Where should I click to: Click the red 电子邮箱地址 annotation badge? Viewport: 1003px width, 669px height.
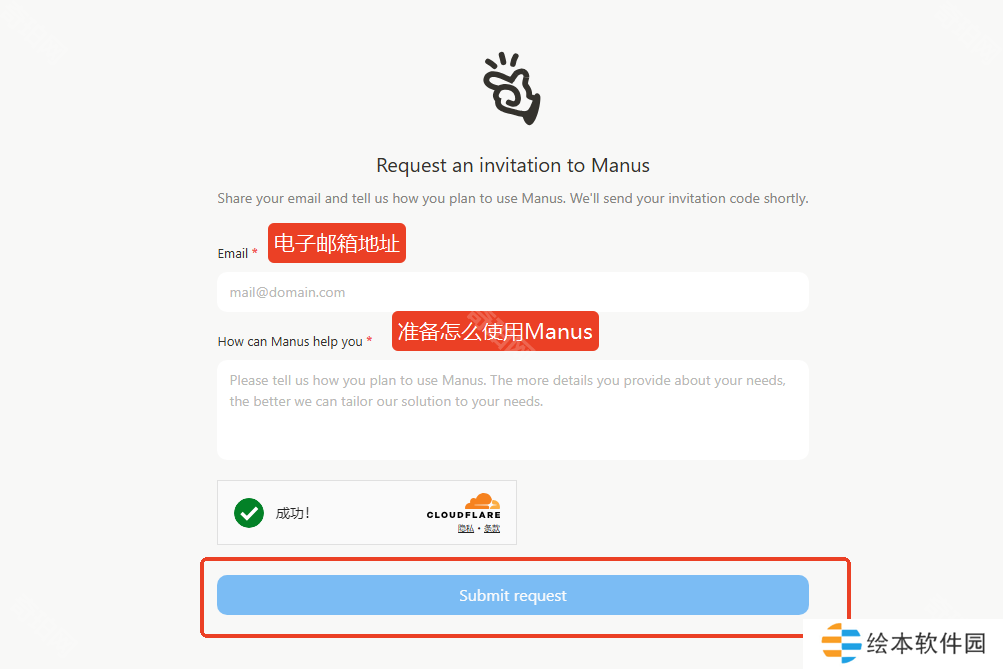click(337, 243)
